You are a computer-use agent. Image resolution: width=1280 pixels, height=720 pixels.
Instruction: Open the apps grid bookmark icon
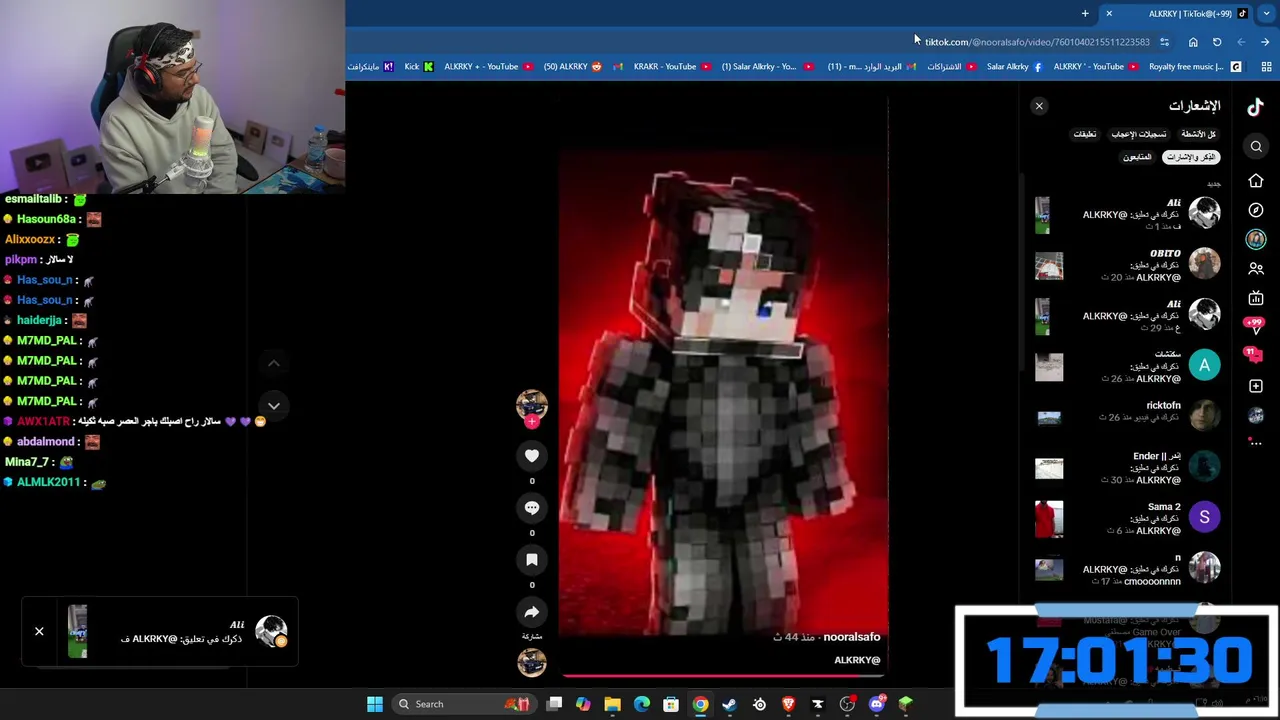tap(1266, 67)
